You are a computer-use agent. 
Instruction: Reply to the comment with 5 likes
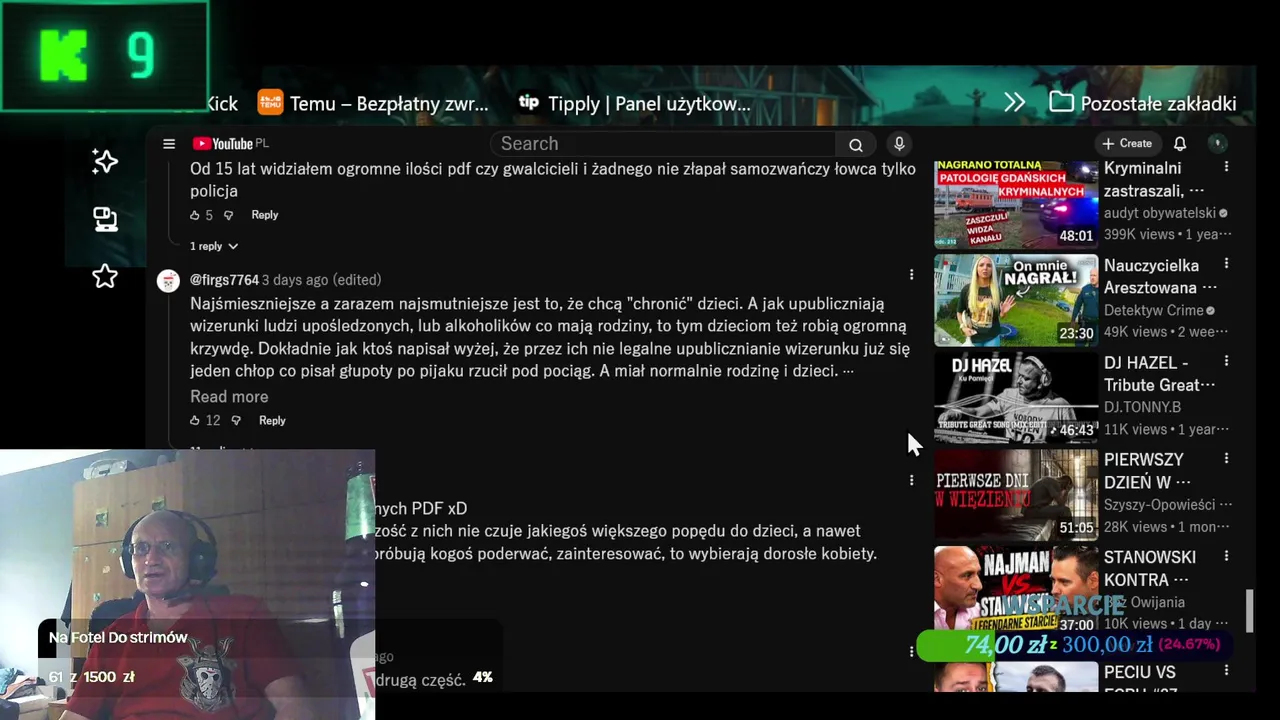[x=265, y=215]
